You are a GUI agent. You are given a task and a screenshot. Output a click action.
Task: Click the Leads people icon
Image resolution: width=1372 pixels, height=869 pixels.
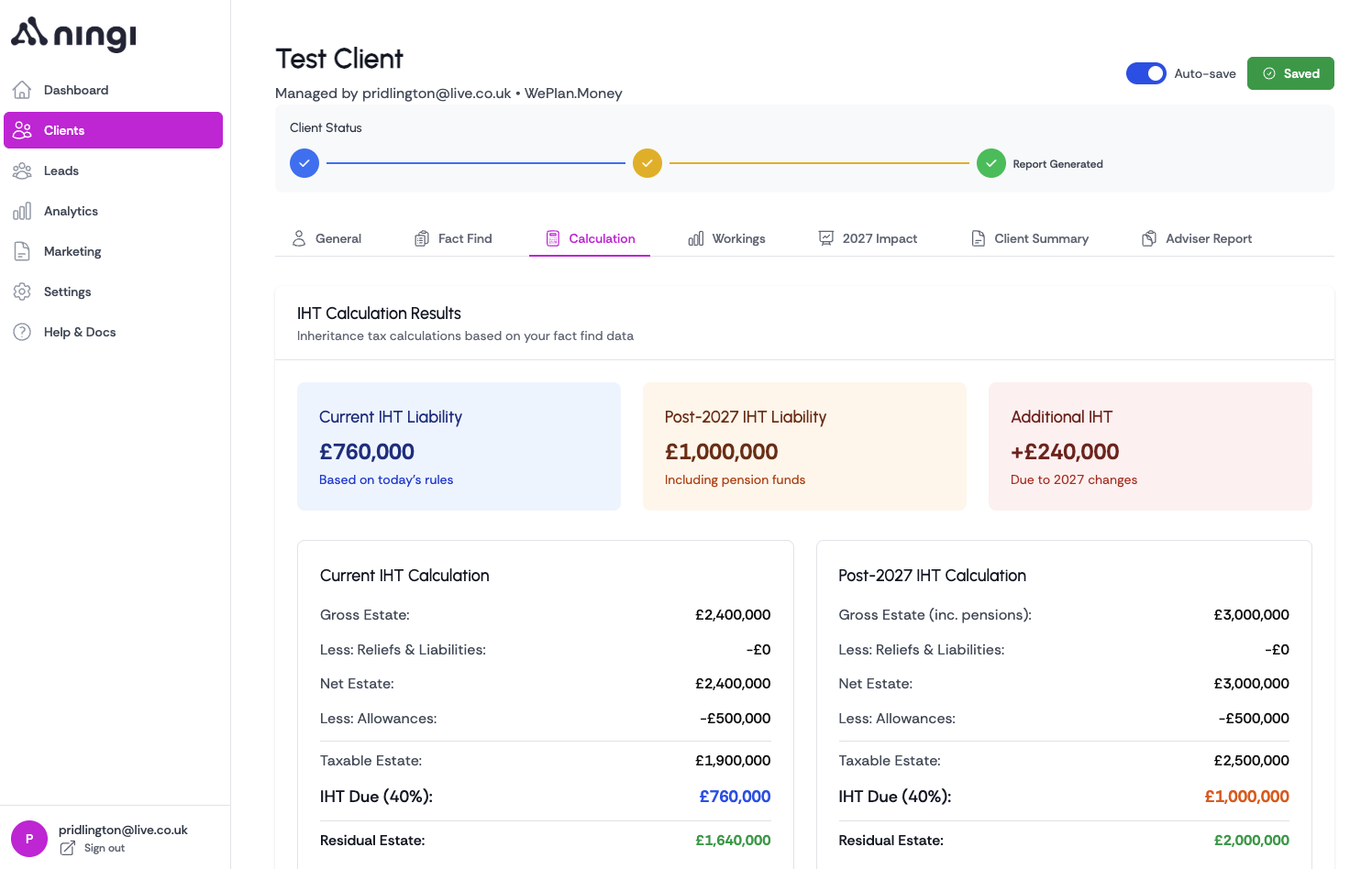pos(22,170)
